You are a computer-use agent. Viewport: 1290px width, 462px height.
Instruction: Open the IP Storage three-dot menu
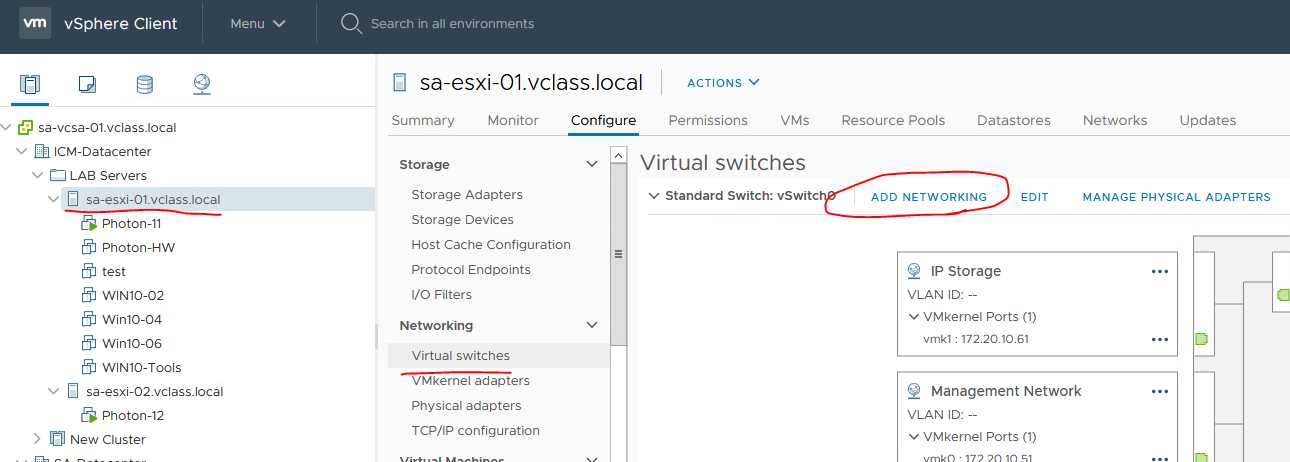[1160, 271]
